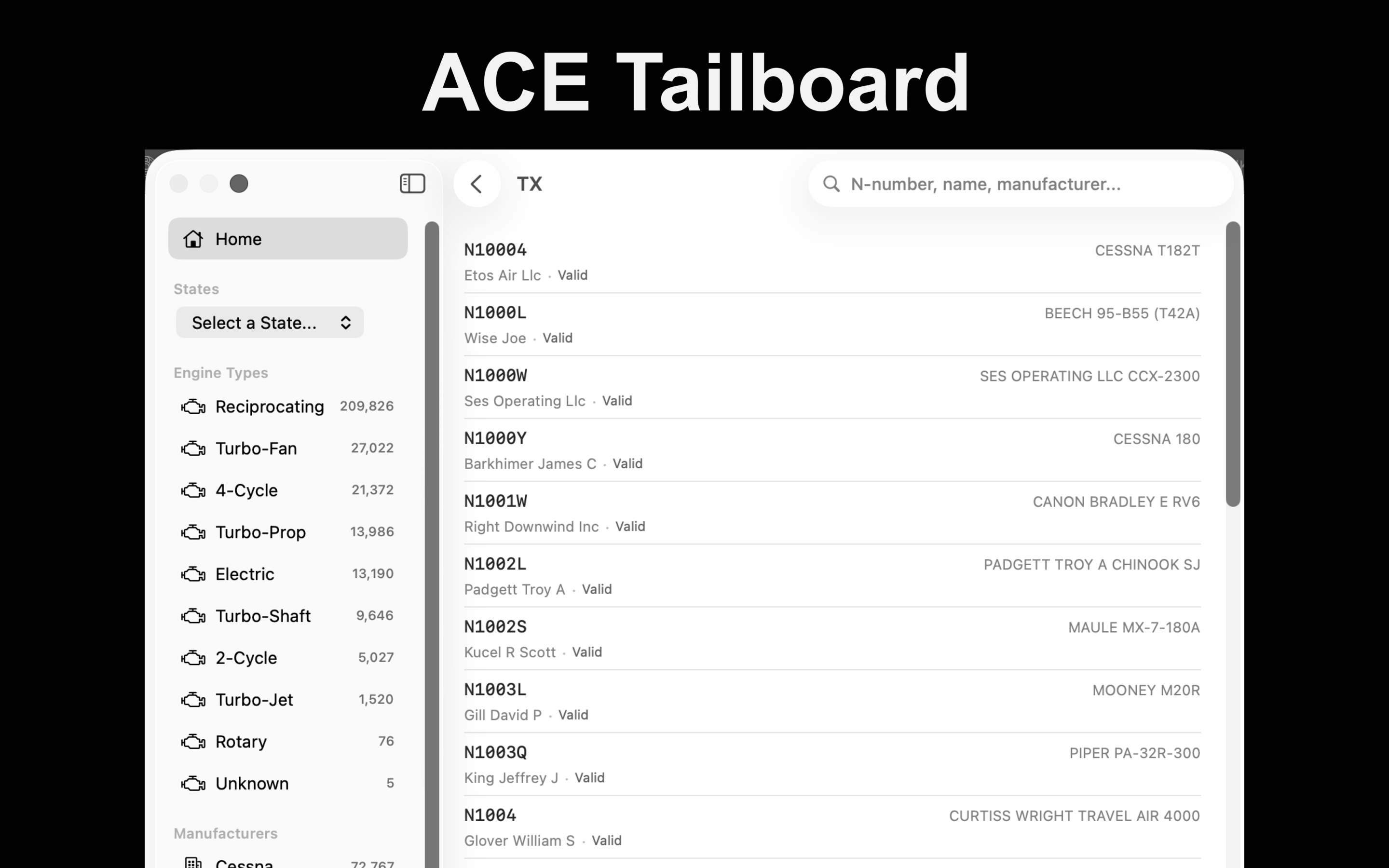Toggle the sidebar visibility icon
This screenshot has width=1389, height=868.
412,184
